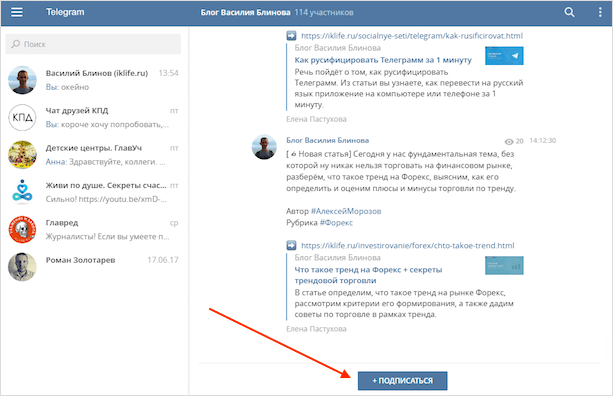Click preview text Журналисты! Если вы умеете
613x396 pixels.
pos(107,237)
